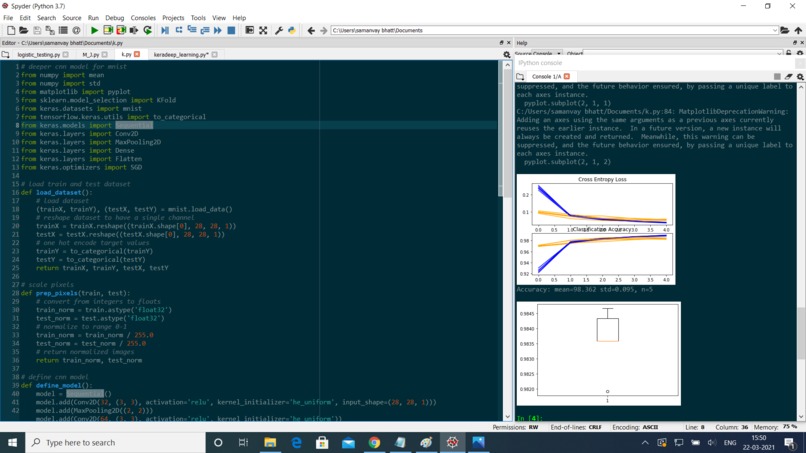Open the Projects menu
The height and width of the screenshot is (453, 806).
click(173, 17)
